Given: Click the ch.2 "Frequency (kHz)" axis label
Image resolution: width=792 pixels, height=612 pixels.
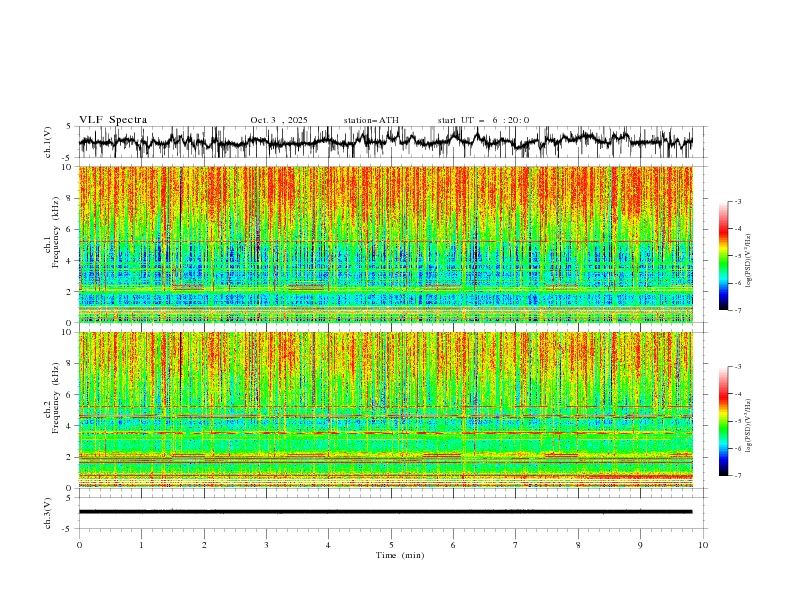Looking at the screenshot, I should (56, 397).
